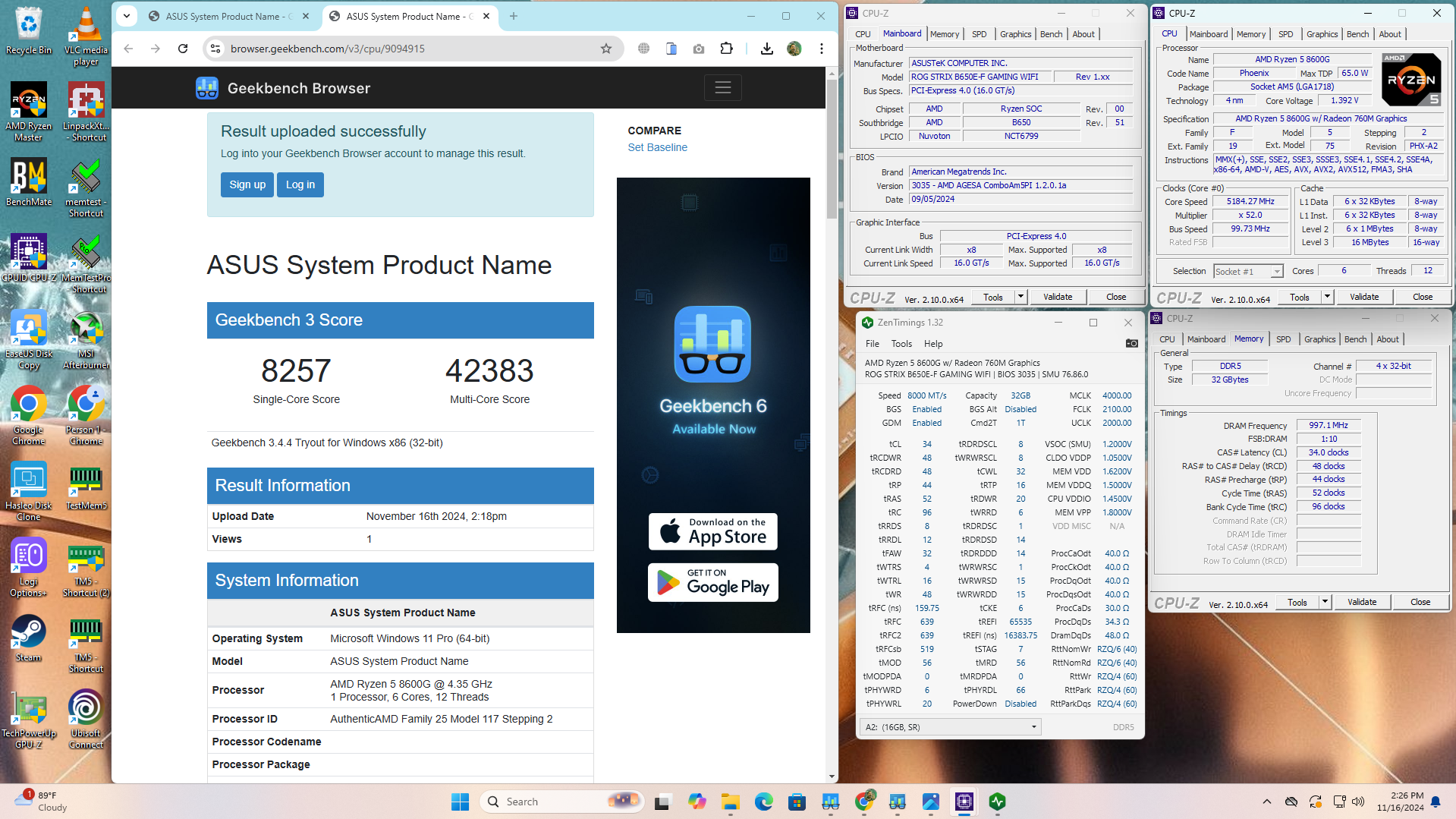Expand Geekbench Browser hamburger menu

click(722, 88)
